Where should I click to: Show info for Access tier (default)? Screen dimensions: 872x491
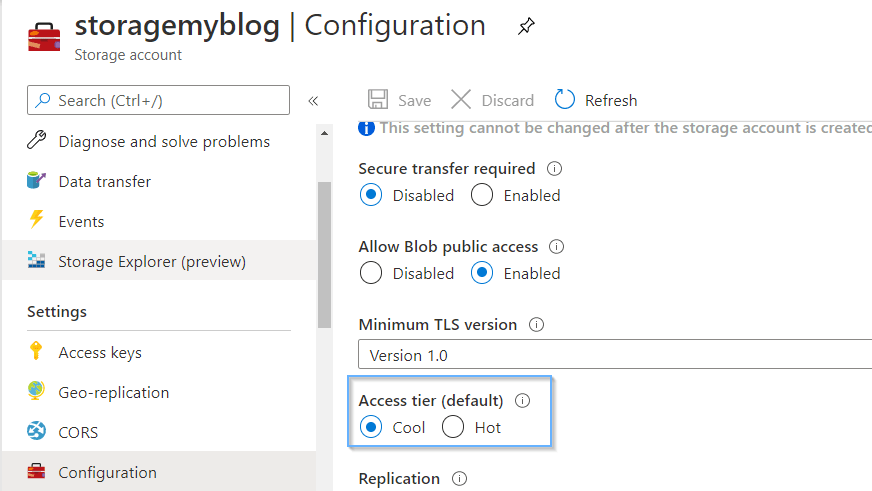523,400
